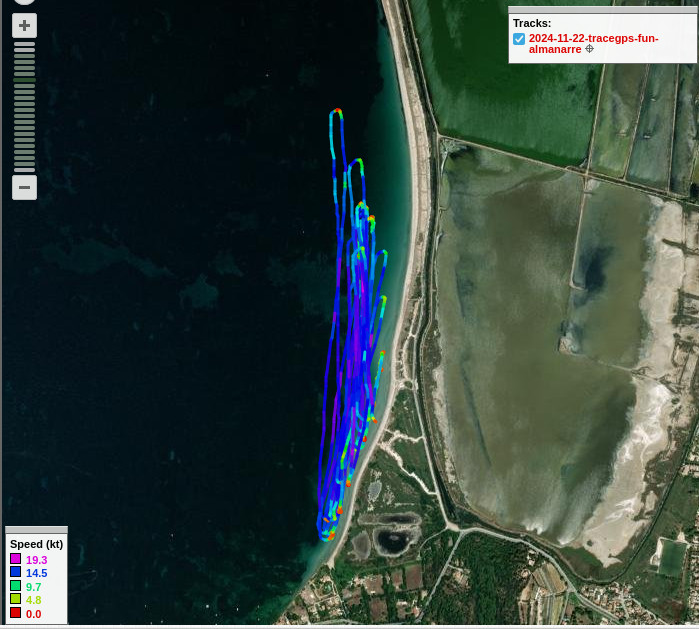
Task: Click the northernmost tip of the GPS track
Action: click(337, 111)
